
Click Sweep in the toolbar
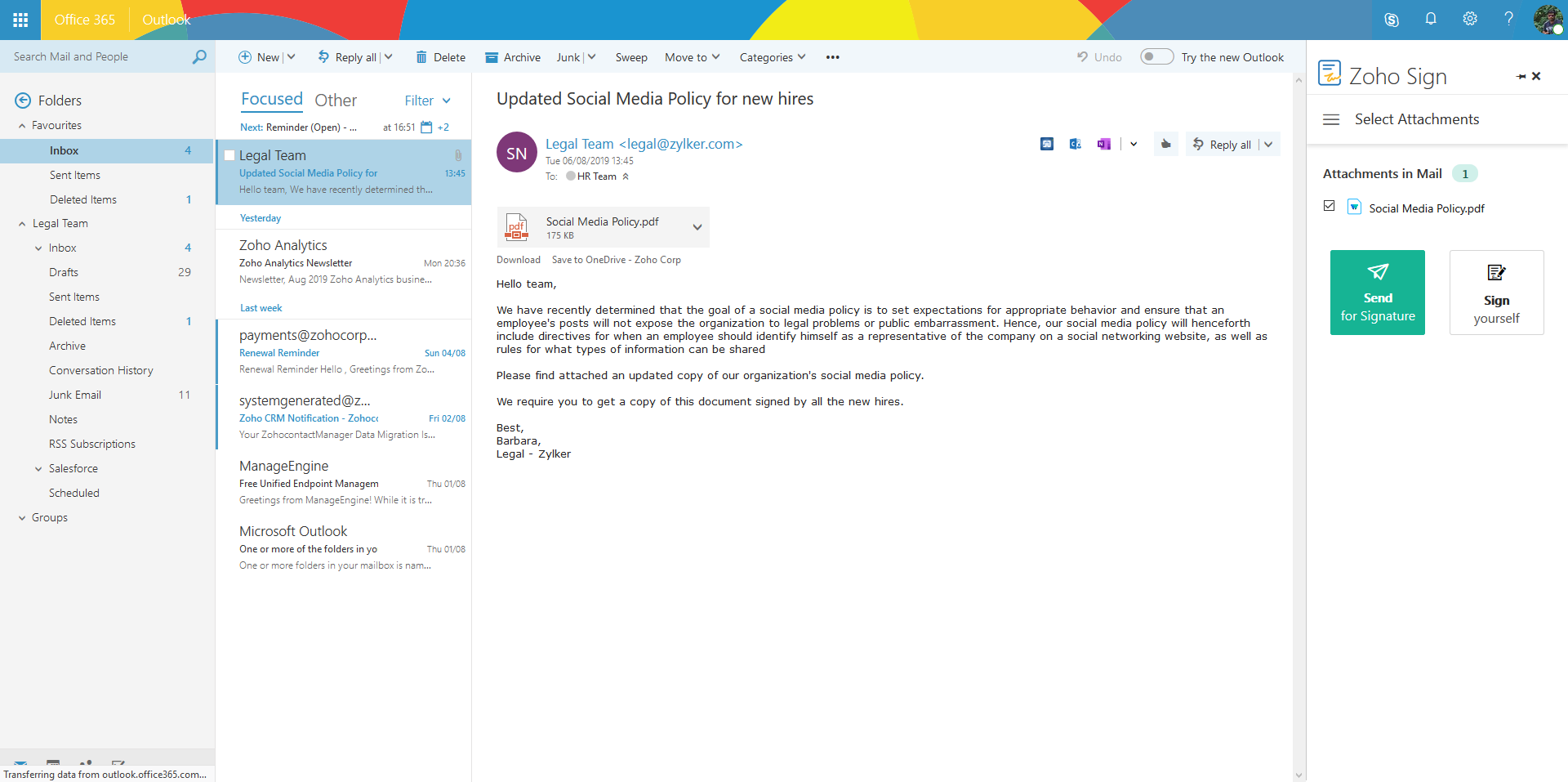coord(631,57)
